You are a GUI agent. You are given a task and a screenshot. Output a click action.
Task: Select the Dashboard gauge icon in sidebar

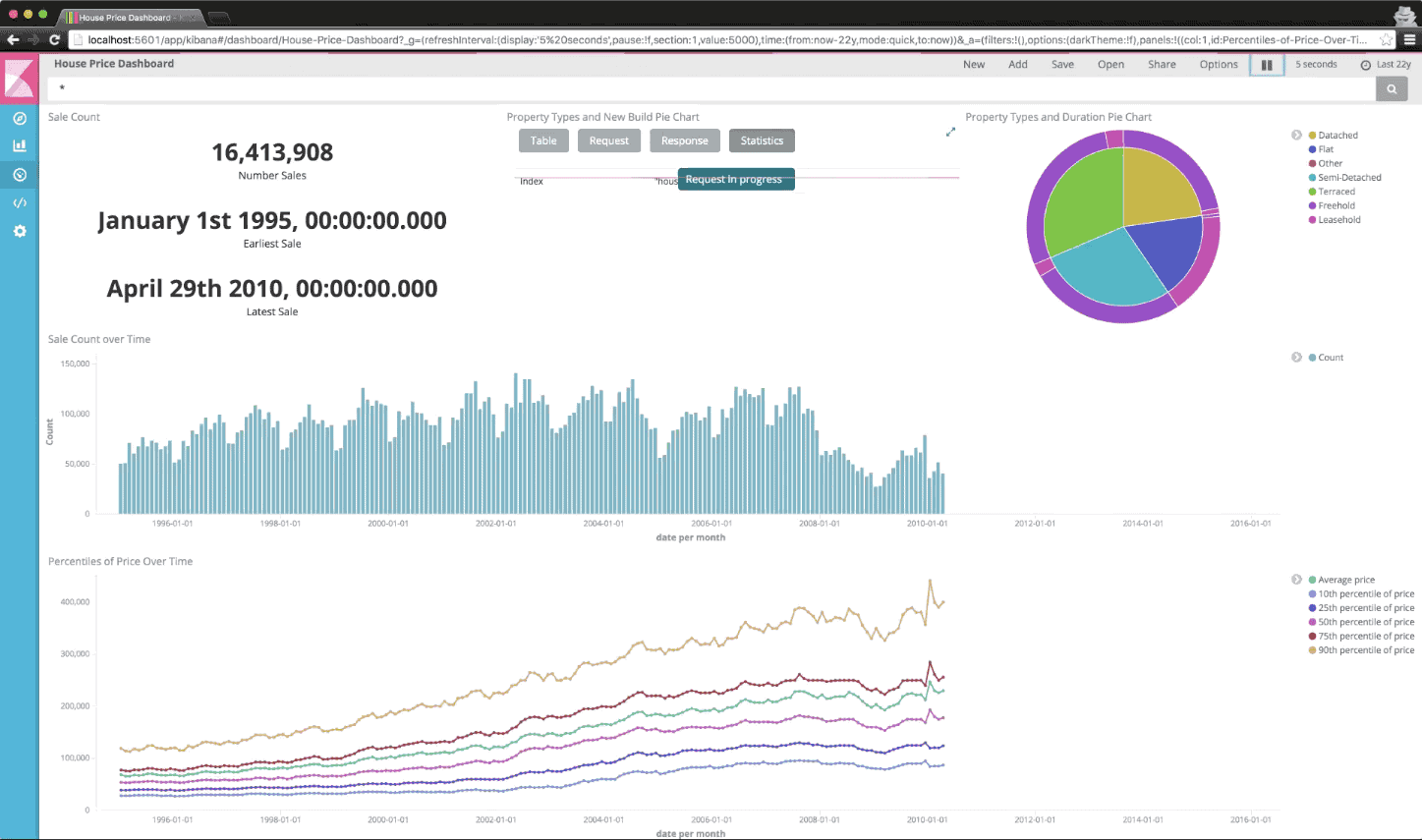[20, 175]
